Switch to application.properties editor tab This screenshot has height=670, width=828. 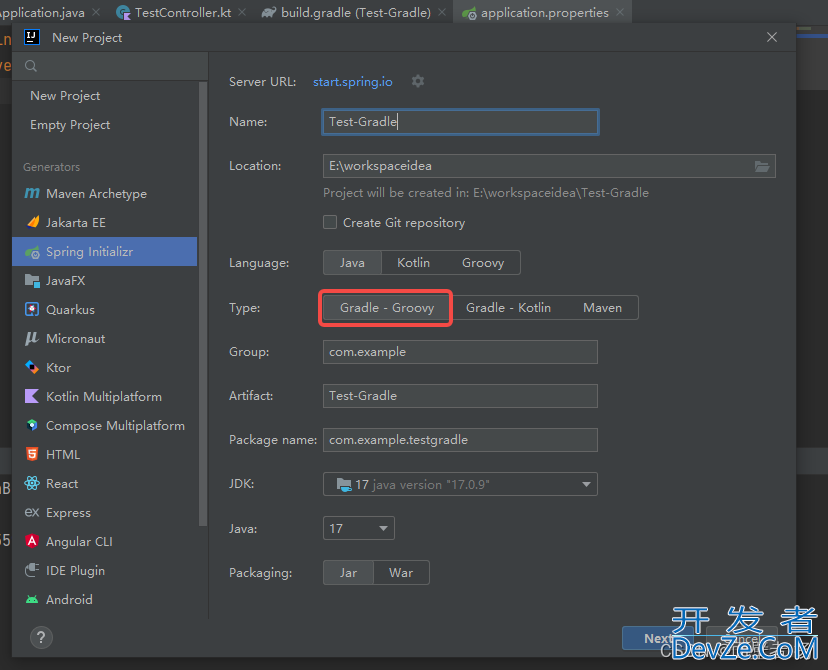[x=544, y=13]
